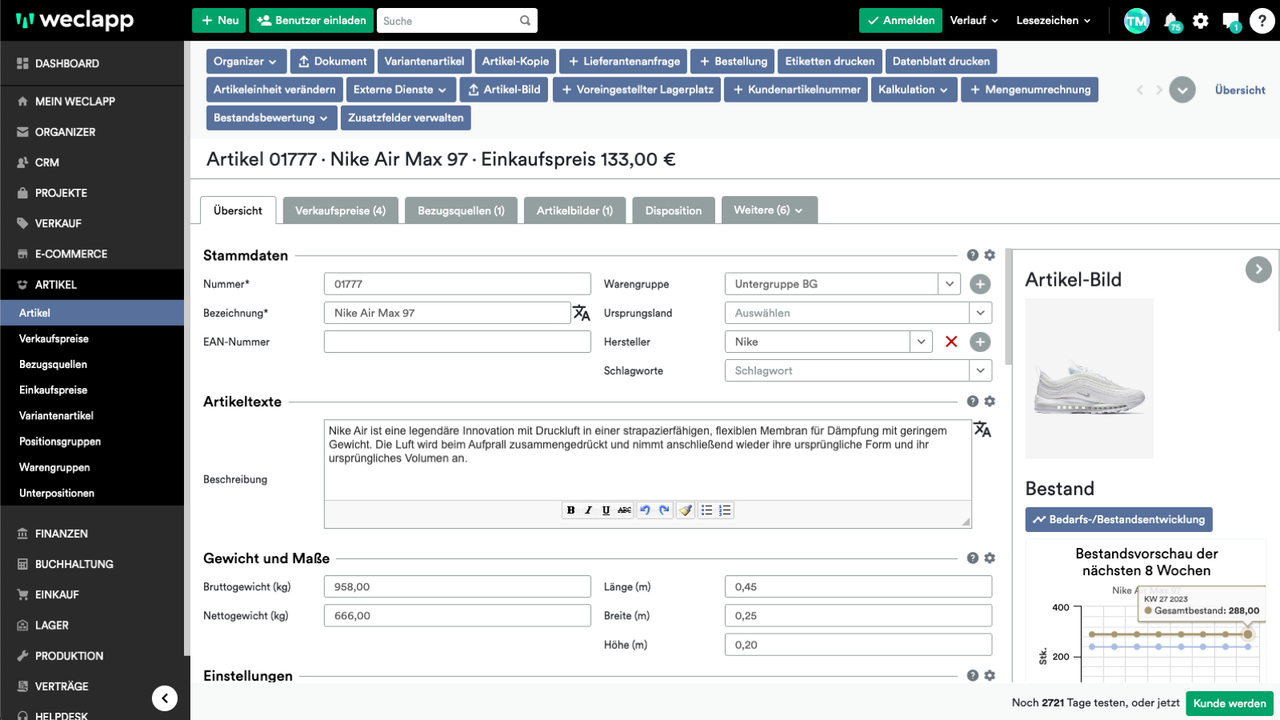Image resolution: width=1280 pixels, height=720 pixels.
Task: Clear formatting with the broom icon
Action: 685,510
